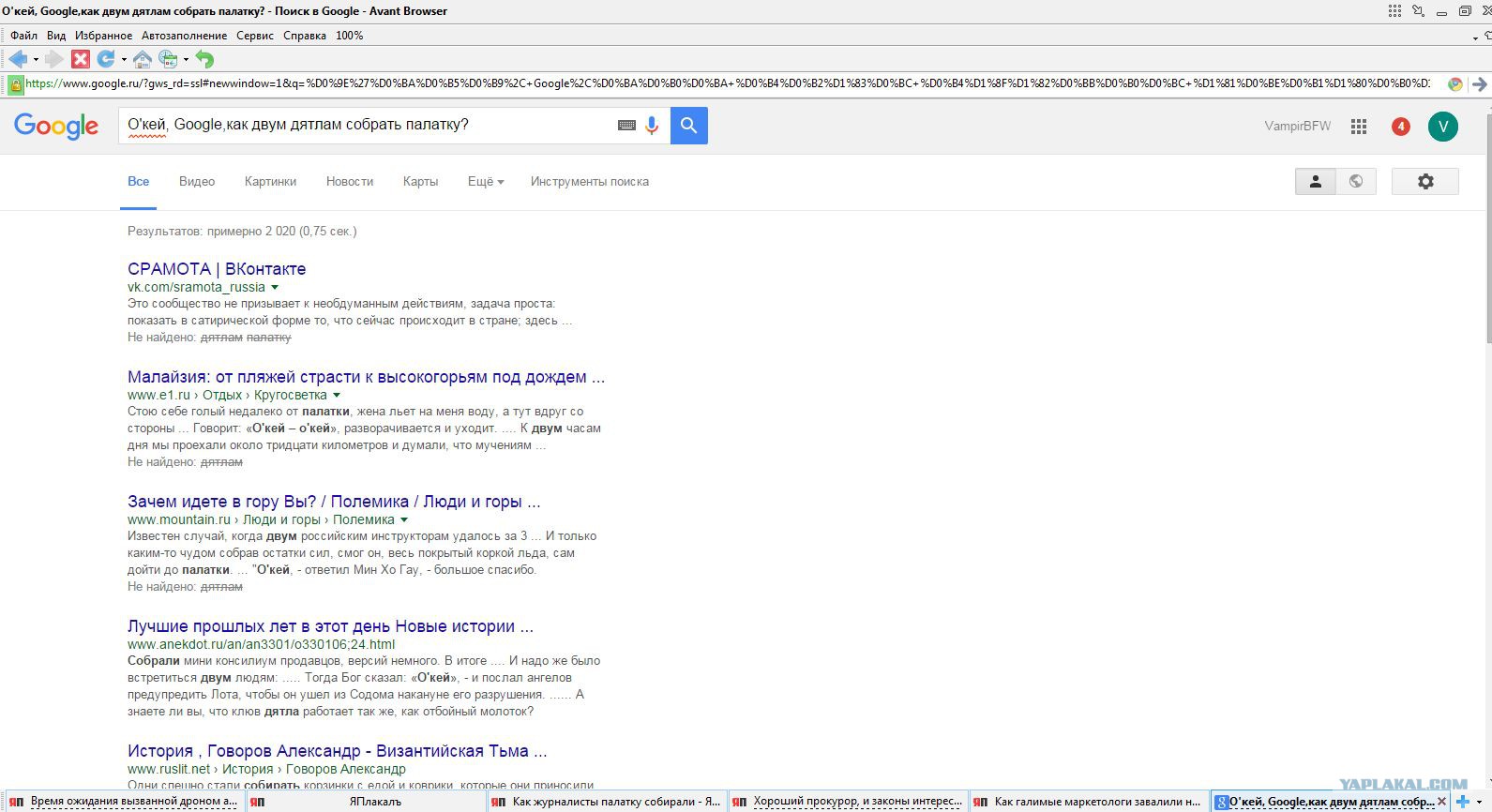The image size is (1492, 812).
Task: Switch to Картинки search results
Action: (x=270, y=182)
